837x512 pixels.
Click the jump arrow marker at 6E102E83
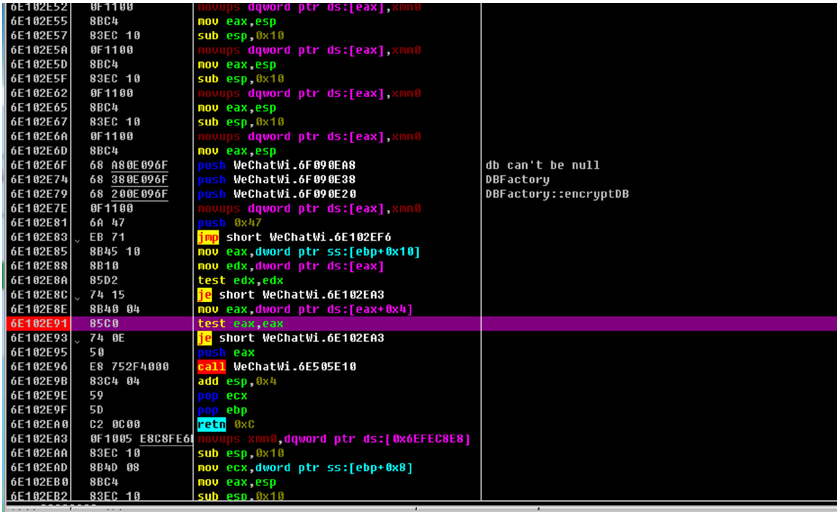(x=77, y=239)
